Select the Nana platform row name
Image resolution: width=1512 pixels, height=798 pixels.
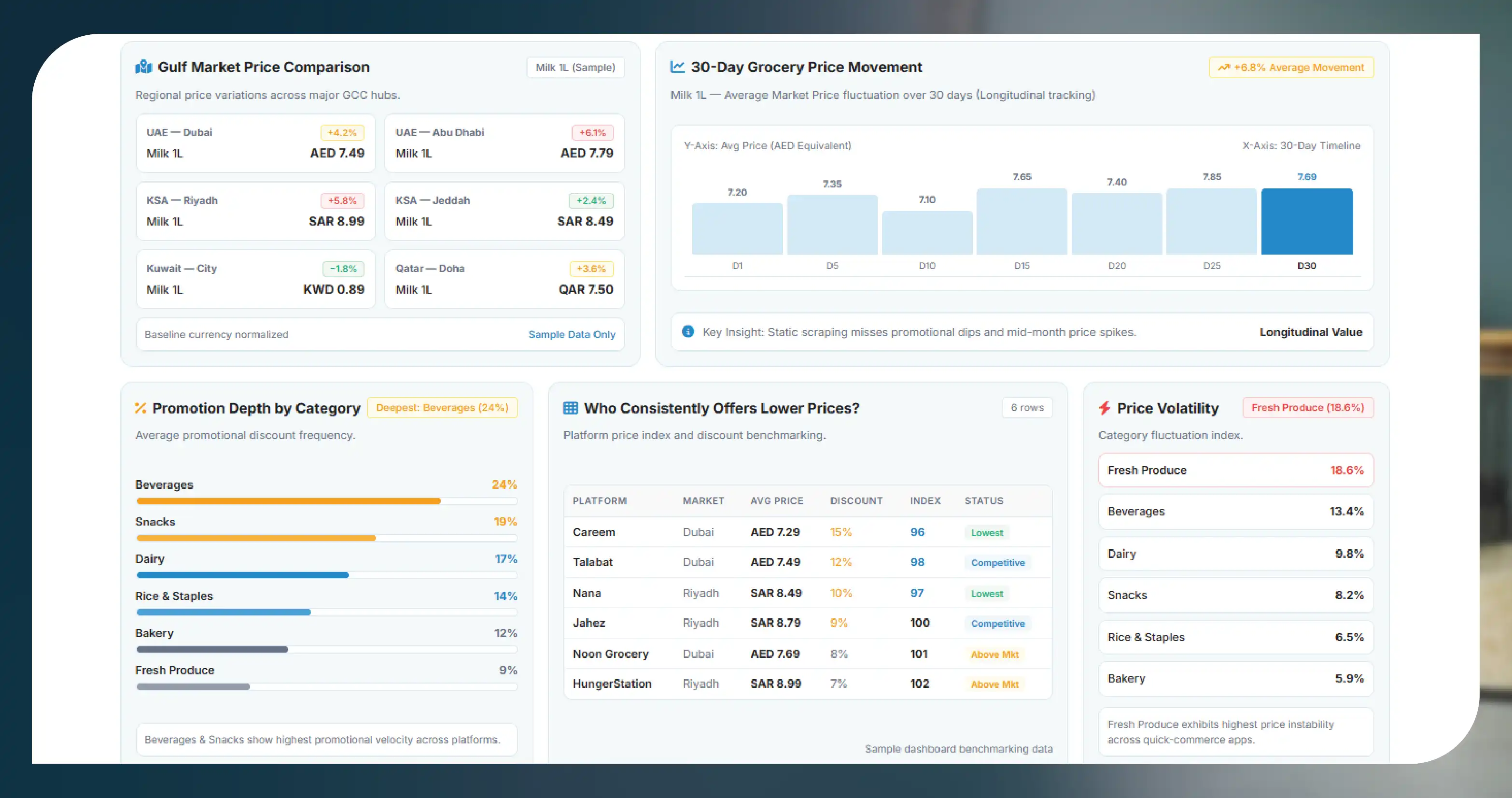click(587, 593)
